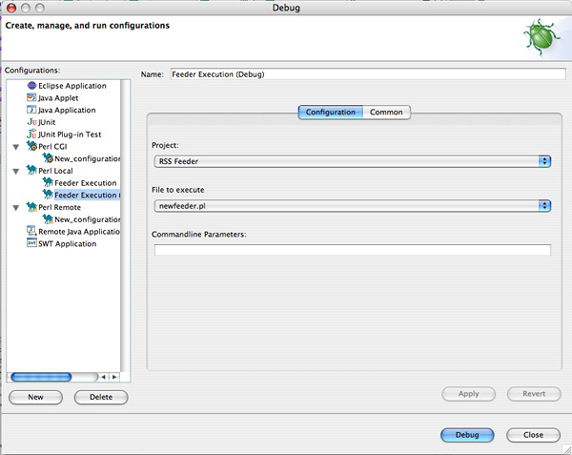Choose the Java Application icon

click(x=32, y=110)
